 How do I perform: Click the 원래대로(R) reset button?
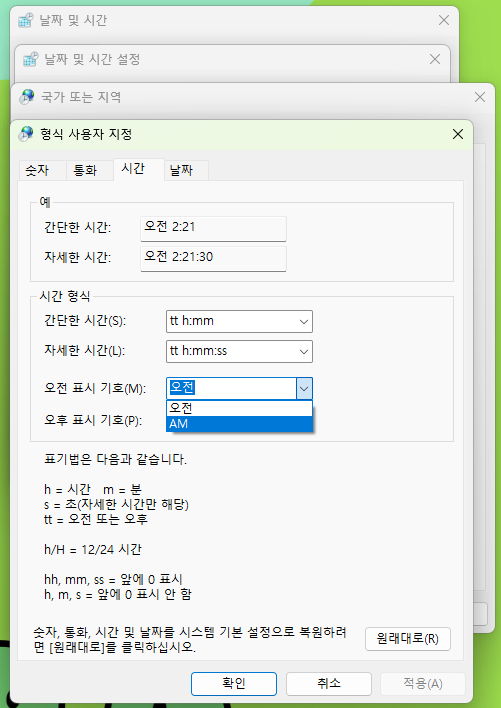(x=408, y=639)
